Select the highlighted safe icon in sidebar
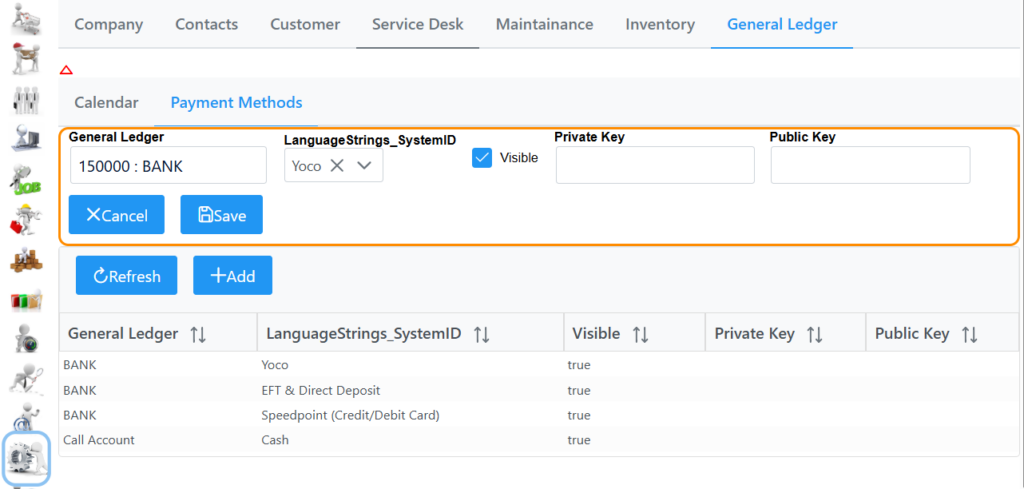The height and width of the screenshot is (489, 1024). 26,458
